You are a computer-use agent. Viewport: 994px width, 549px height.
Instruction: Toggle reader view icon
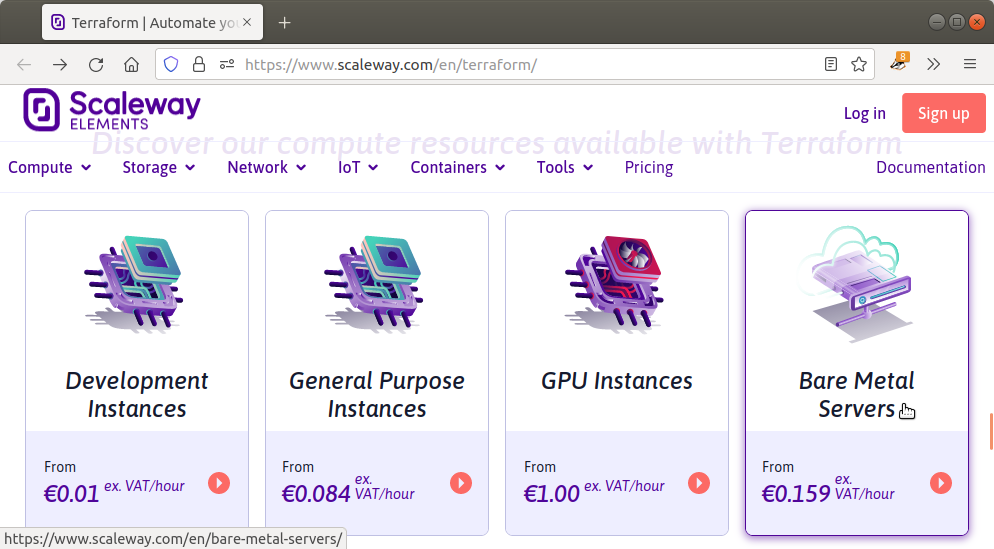831,65
